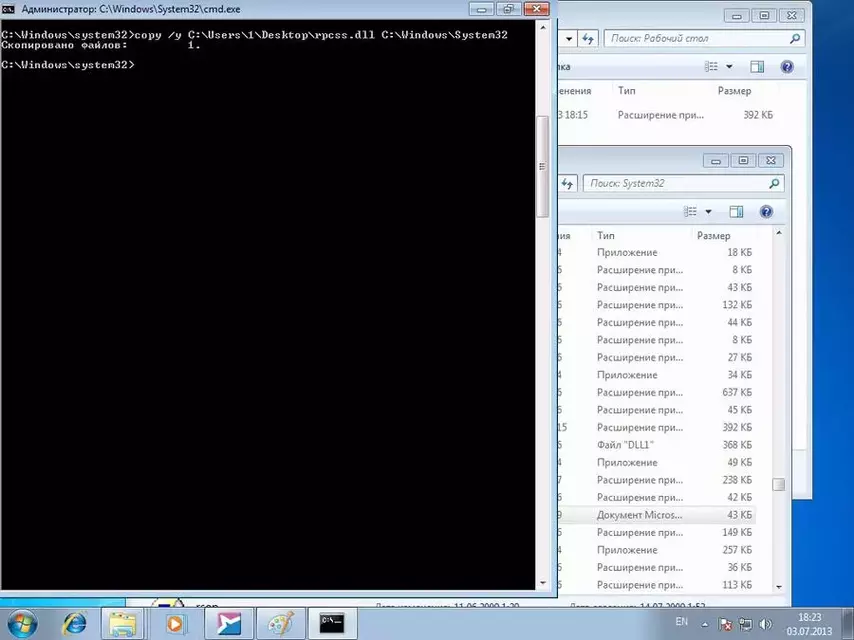Select cmd.exe taskbar button
Image resolution: width=854 pixels, height=640 pixels.
pos(332,624)
